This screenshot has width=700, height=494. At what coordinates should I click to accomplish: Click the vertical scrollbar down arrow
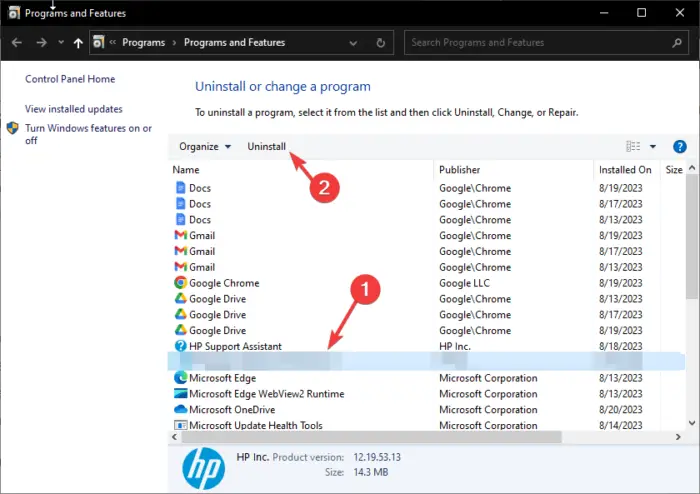692,423
